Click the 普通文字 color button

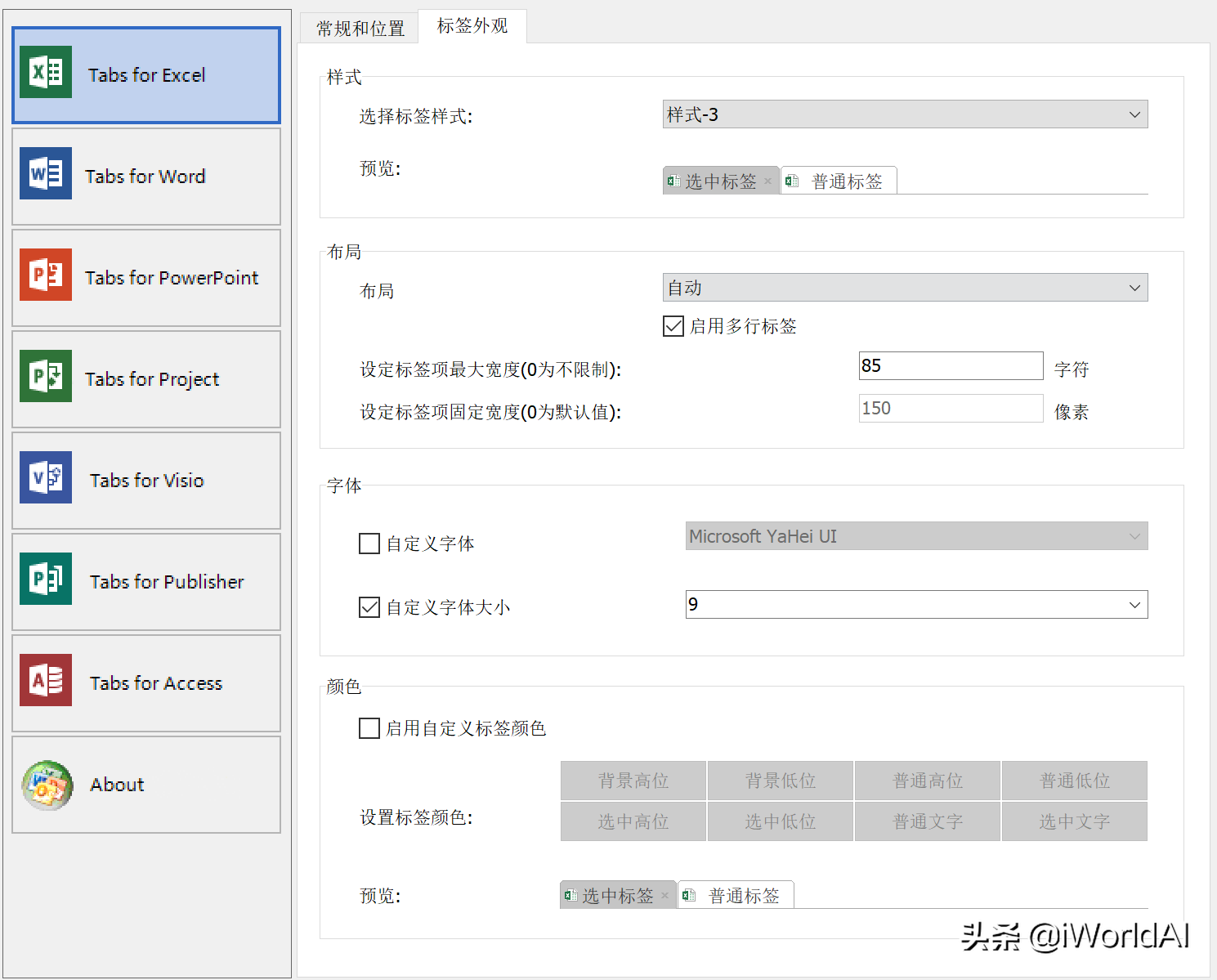click(928, 821)
